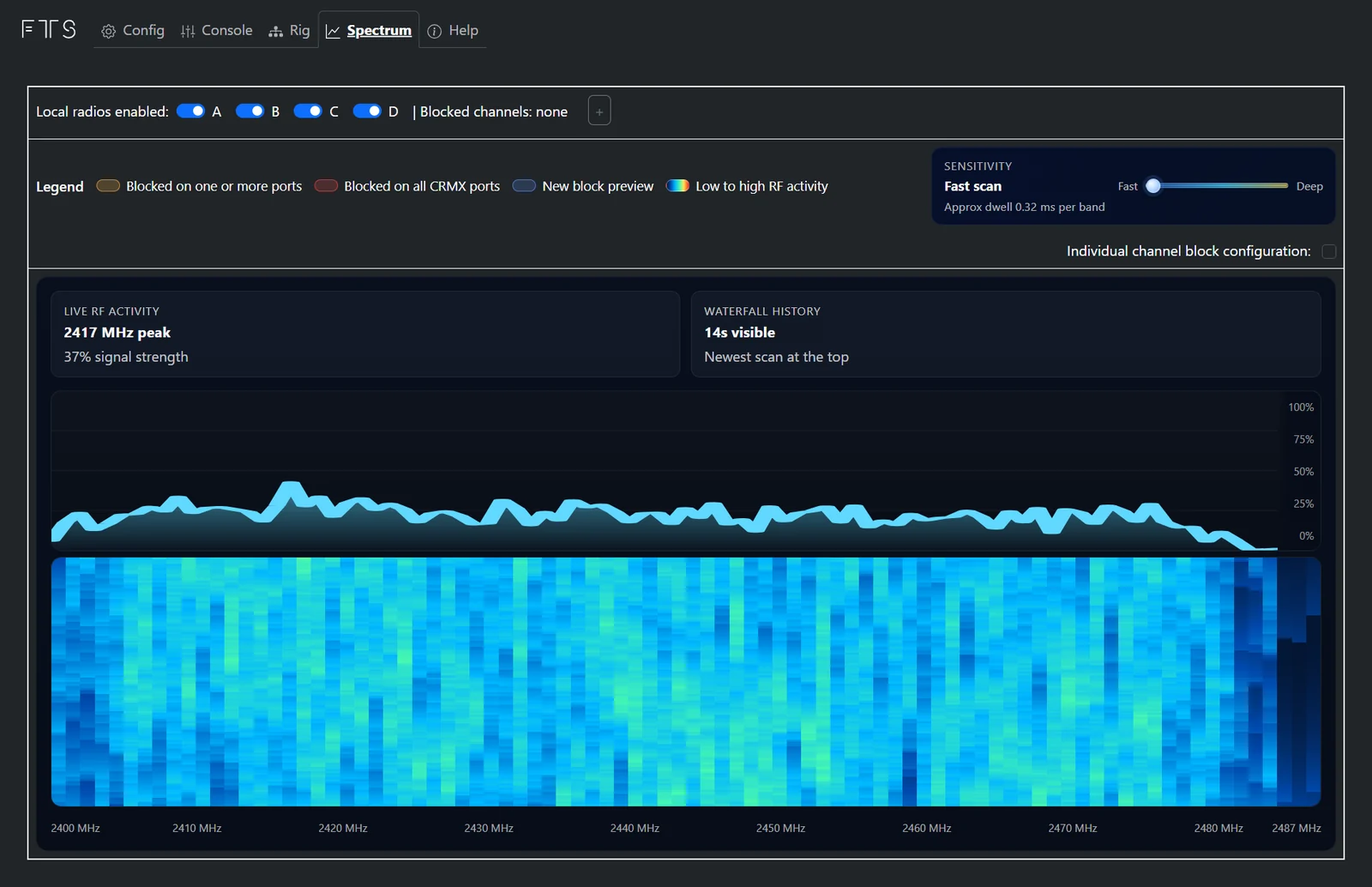Go to the Rig tab
This screenshot has width=1372, height=887.
click(289, 30)
